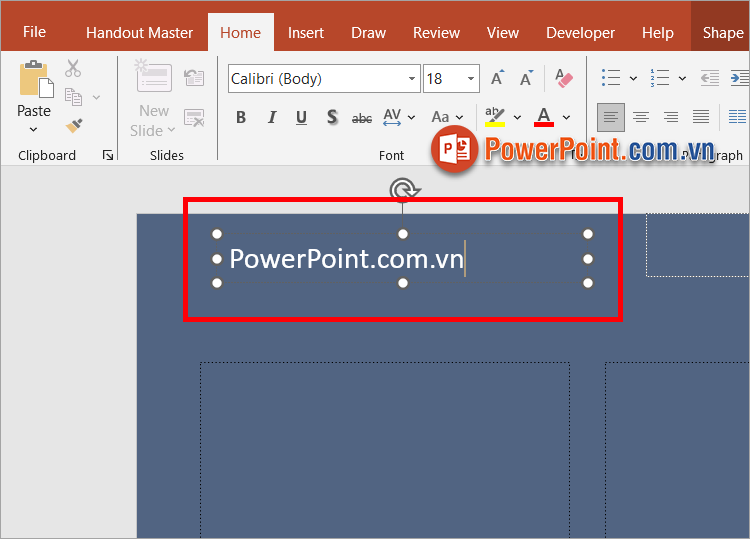This screenshot has width=750, height=539.
Task: Switch to the Insert tab
Action: [x=306, y=33]
